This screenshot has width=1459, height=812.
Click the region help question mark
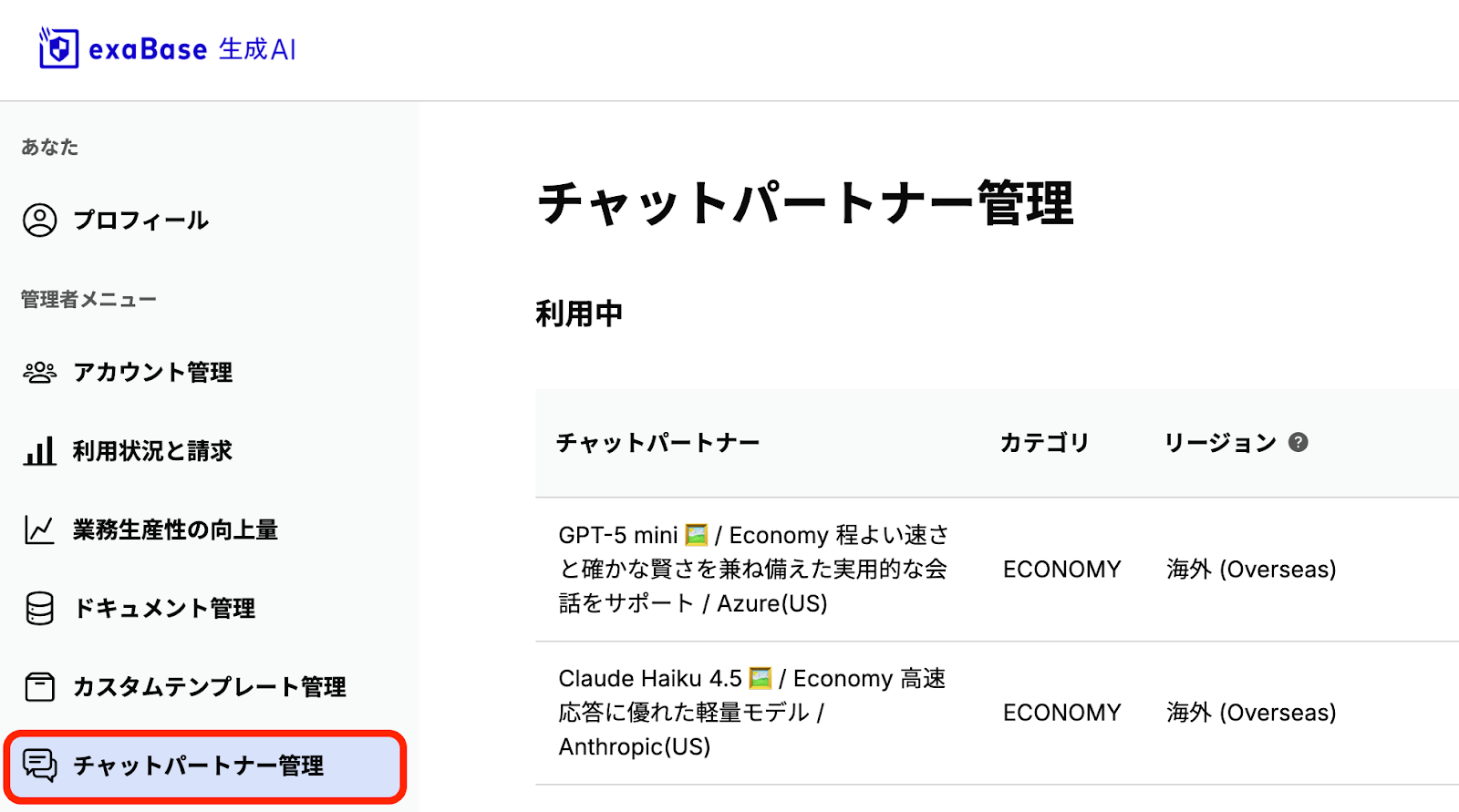1299,442
